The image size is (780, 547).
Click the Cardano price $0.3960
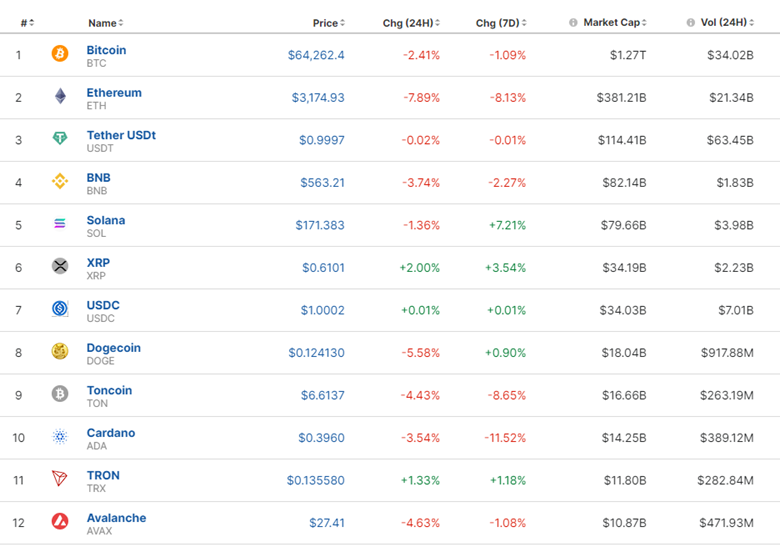[321, 438]
